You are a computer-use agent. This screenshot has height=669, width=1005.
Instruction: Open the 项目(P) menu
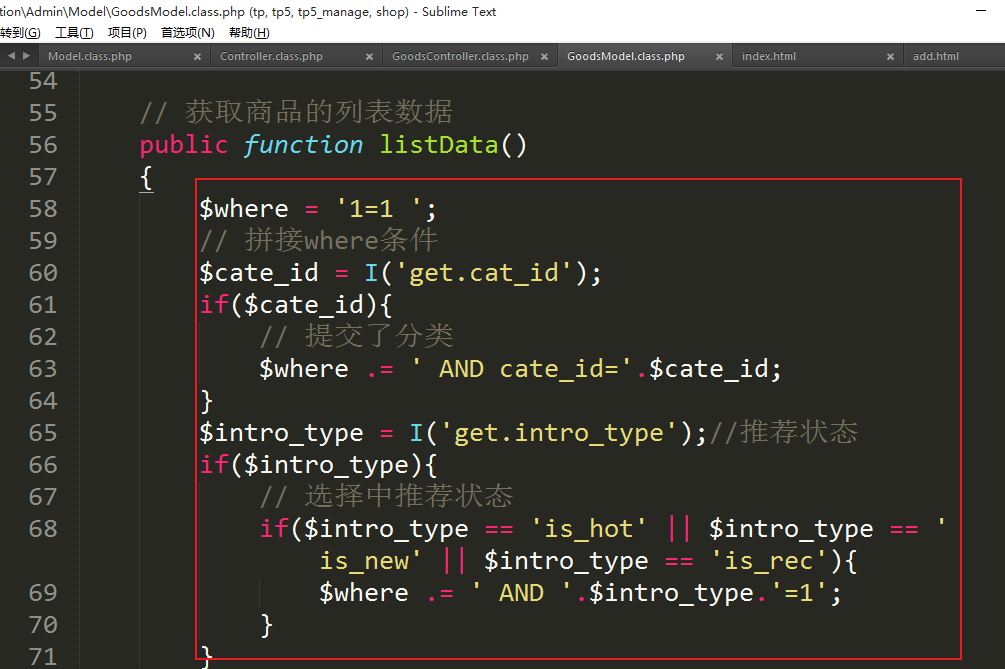point(127,33)
